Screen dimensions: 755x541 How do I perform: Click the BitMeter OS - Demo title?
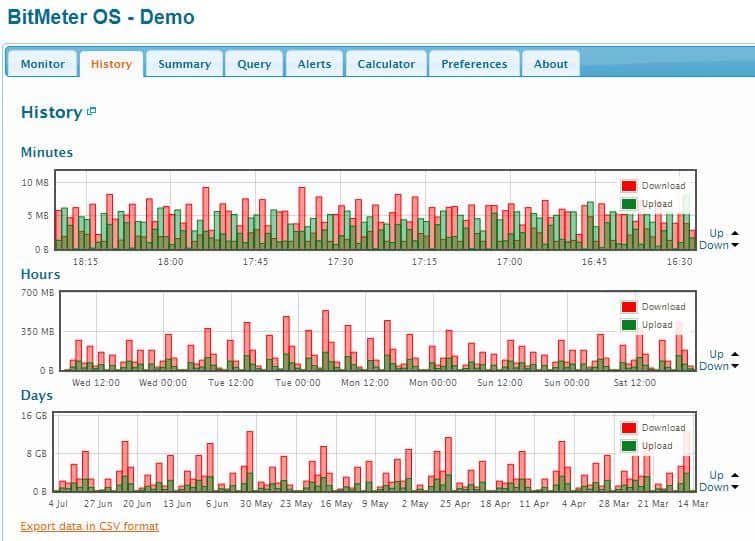101,17
